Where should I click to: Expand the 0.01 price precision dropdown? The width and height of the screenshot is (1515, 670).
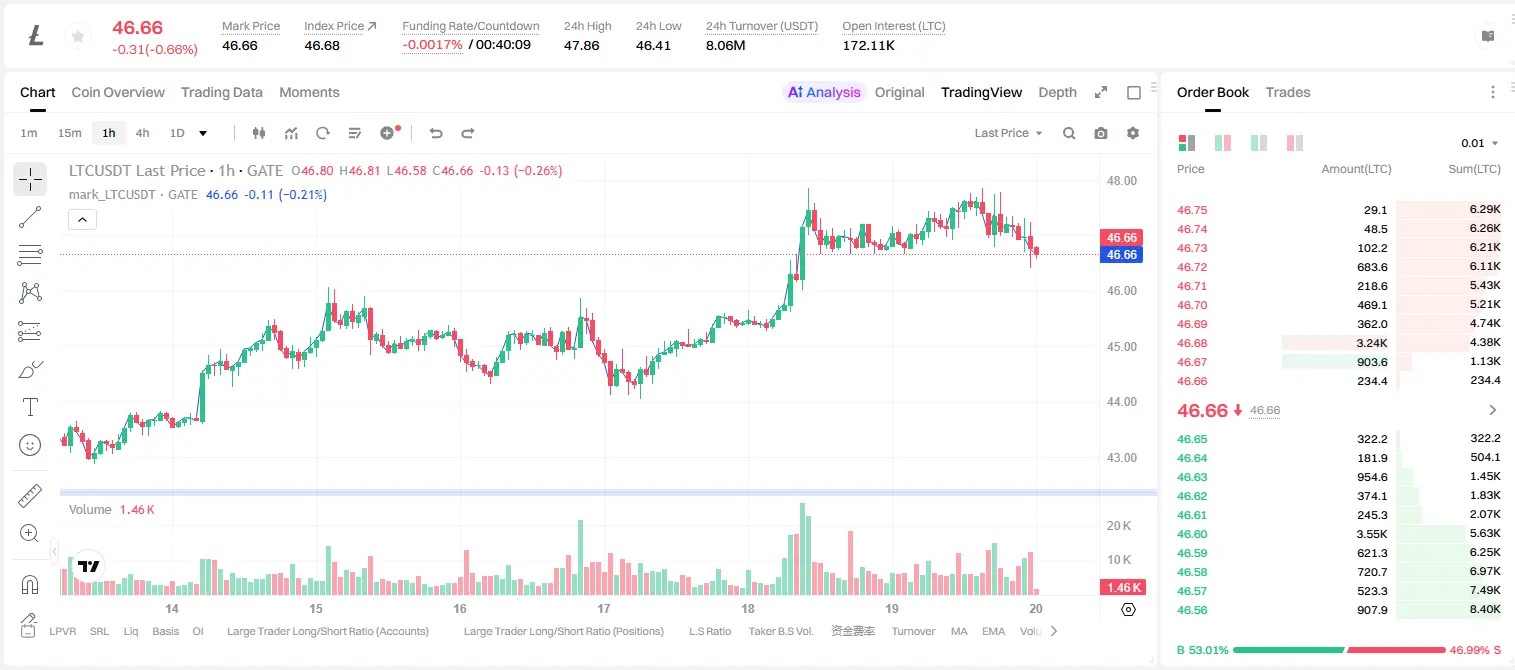(1480, 143)
